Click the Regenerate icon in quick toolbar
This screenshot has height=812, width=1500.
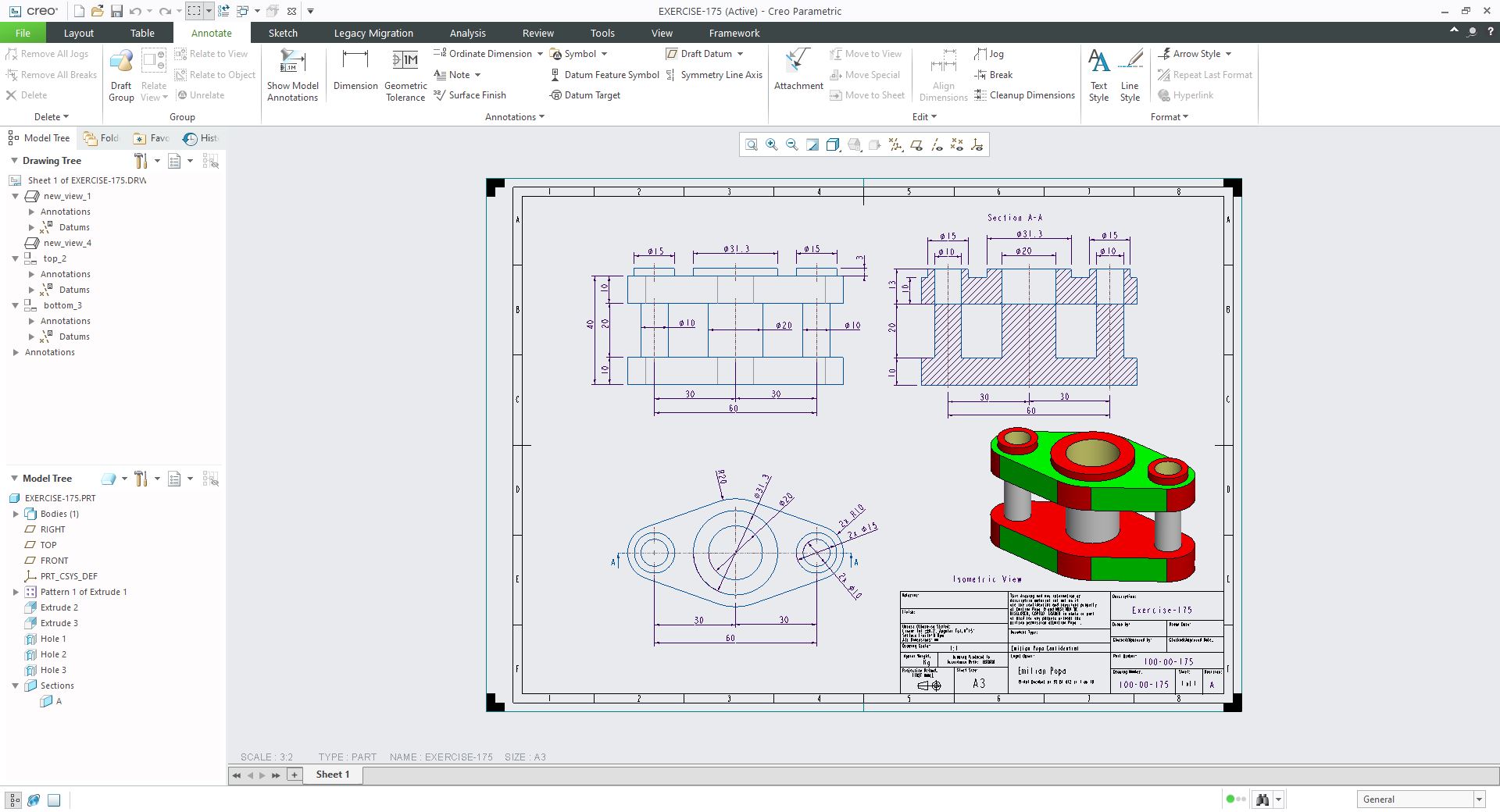pos(224,11)
